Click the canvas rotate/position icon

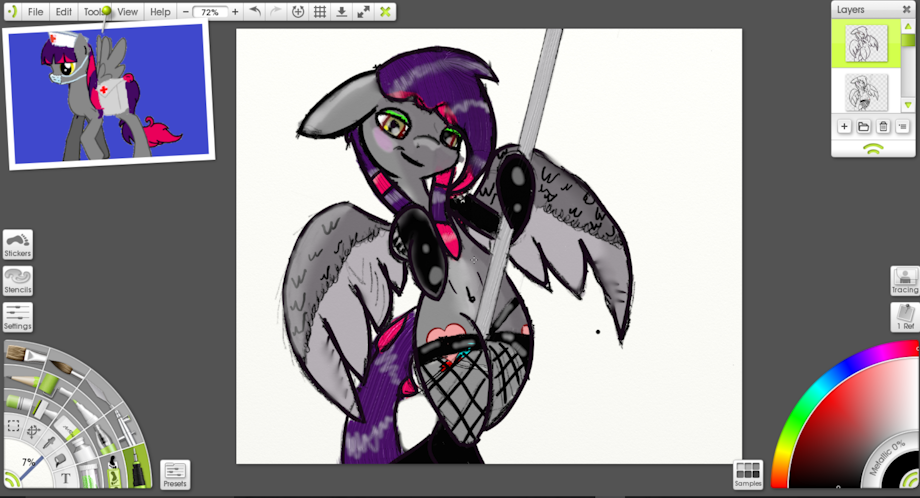tap(298, 12)
